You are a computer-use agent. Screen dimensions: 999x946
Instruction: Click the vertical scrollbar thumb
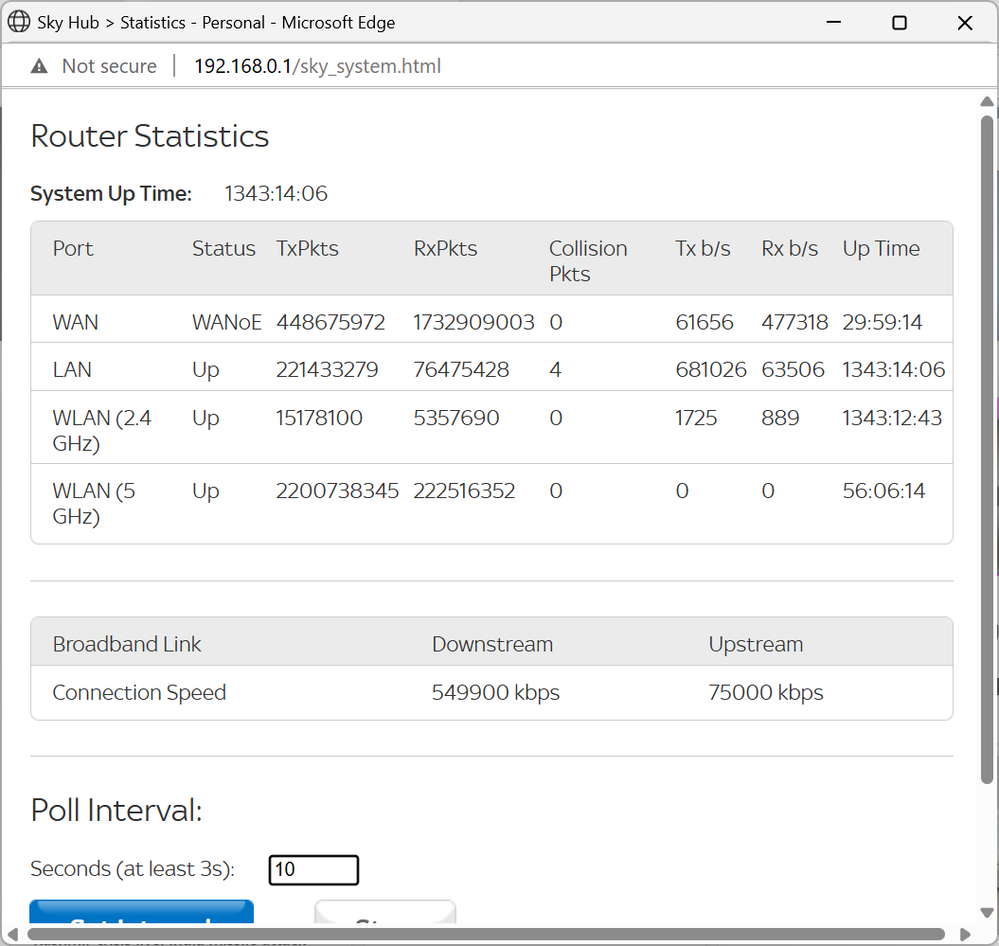pos(987,450)
